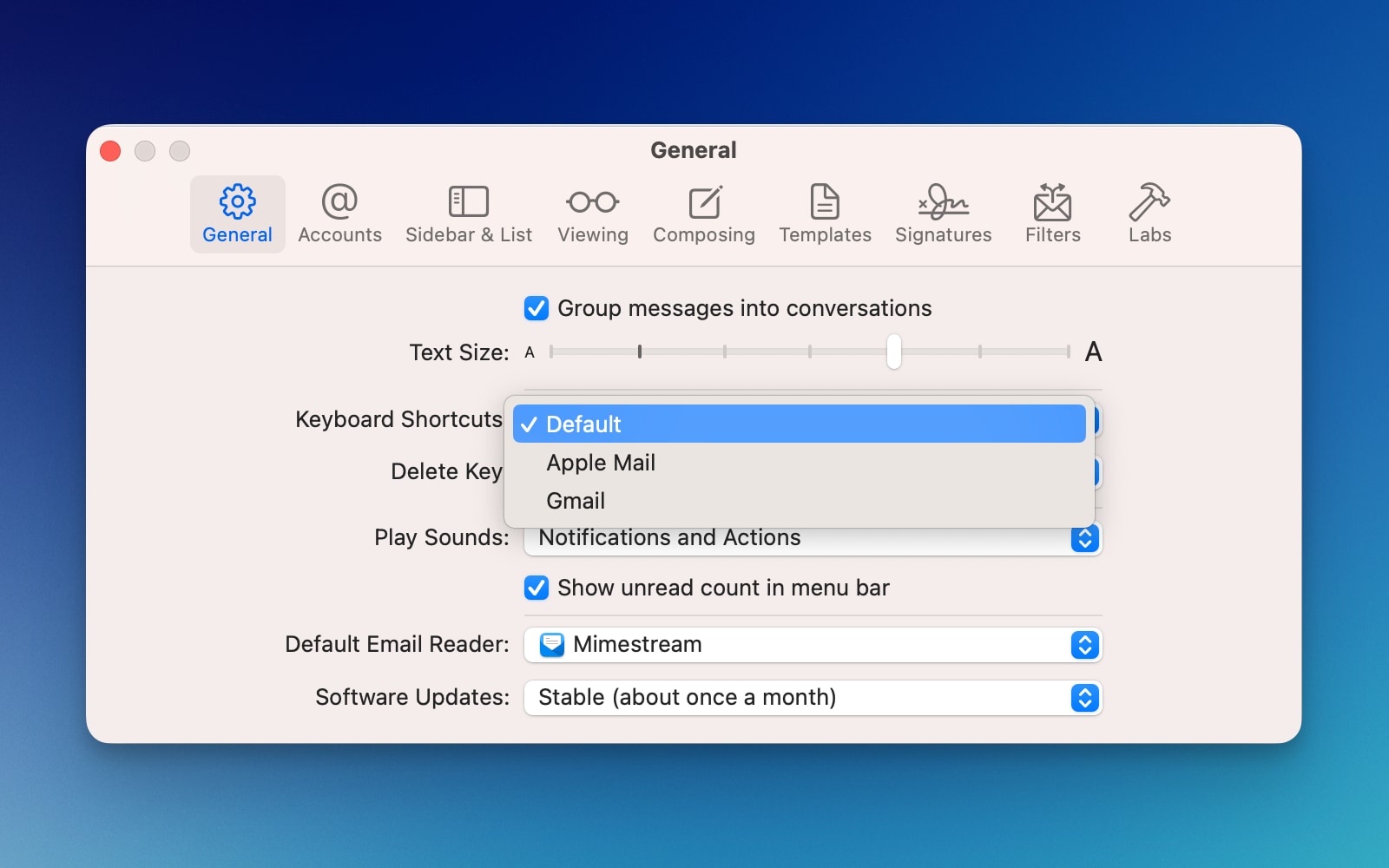Open Default Email Reader Mimestream dropdown
This screenshot has height=868, width=1389.
coord(813,645)
